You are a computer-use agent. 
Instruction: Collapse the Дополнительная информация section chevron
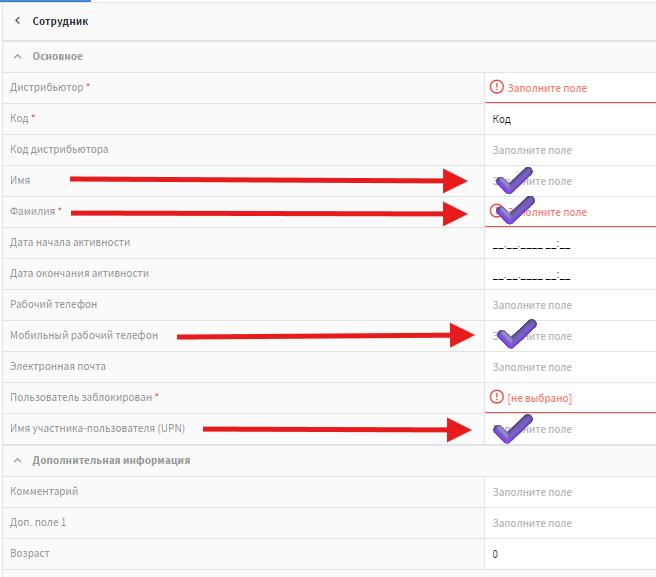click(17, 460)
